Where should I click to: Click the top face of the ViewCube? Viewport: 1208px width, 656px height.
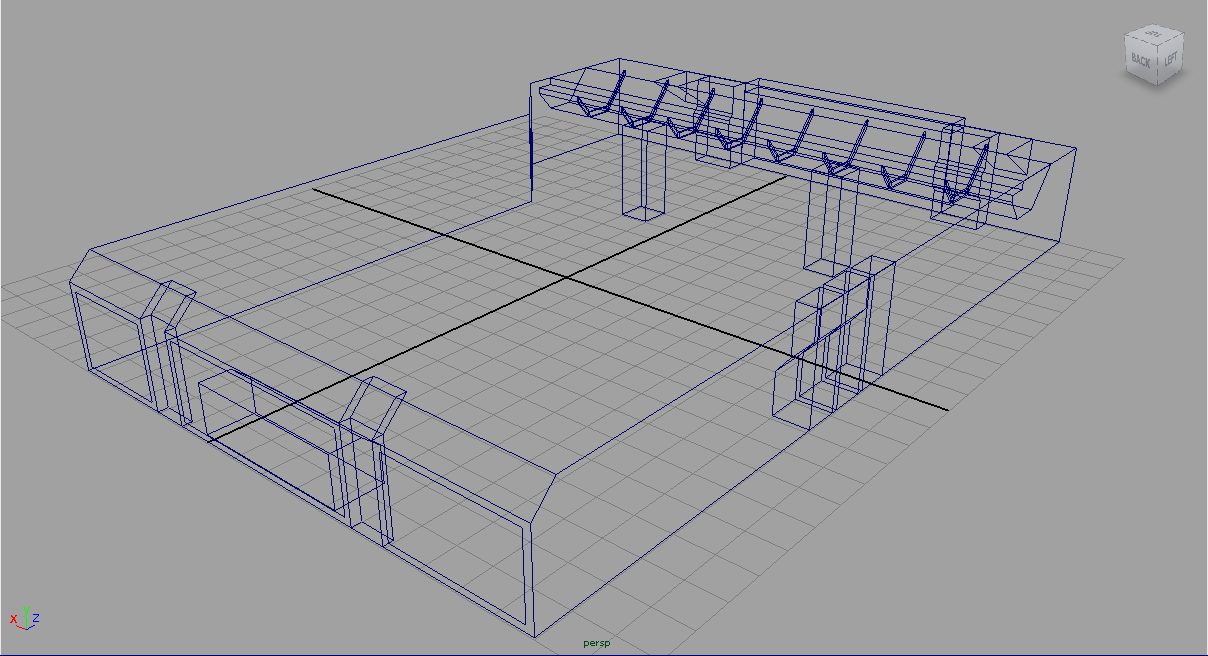point(1153,34)
